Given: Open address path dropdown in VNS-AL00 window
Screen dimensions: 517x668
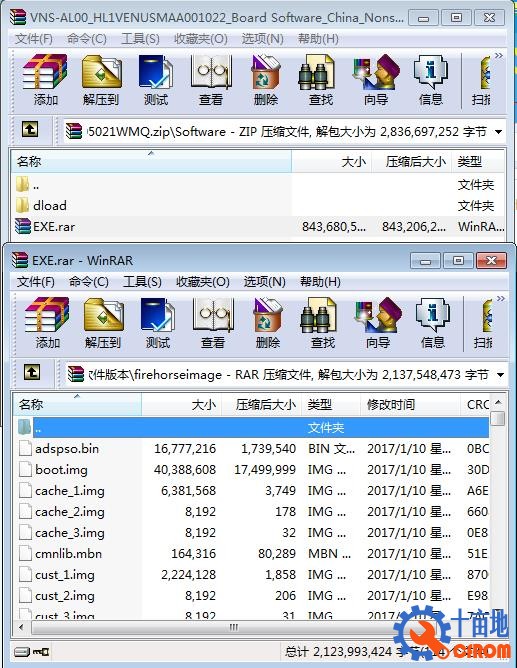Looking at the screenshot, I should click(498, 132).
